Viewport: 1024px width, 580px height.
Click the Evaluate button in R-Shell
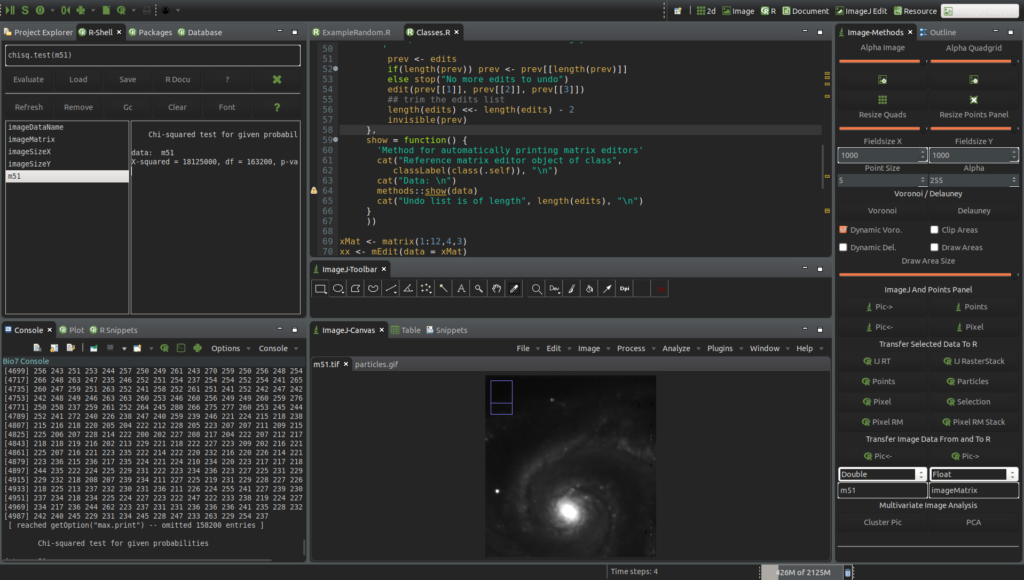point(28,80)
